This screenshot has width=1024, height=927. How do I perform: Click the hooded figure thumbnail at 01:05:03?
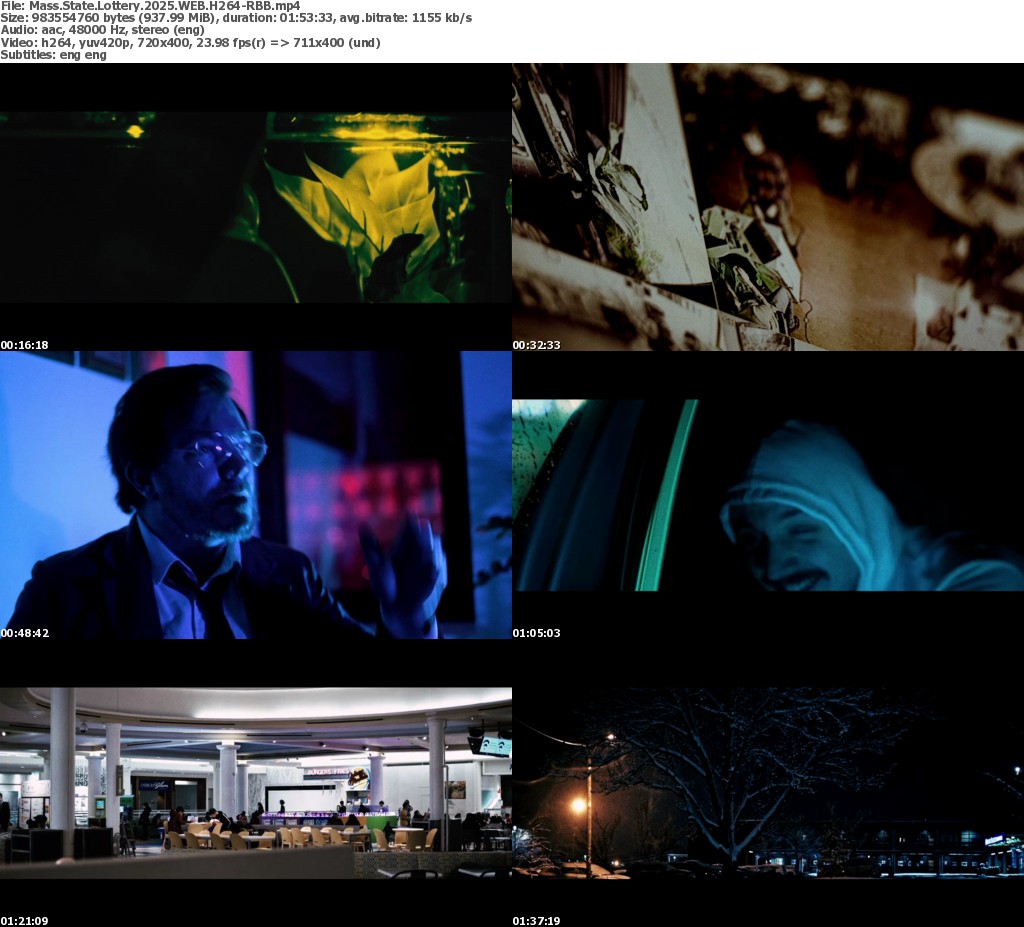[767, 495]
